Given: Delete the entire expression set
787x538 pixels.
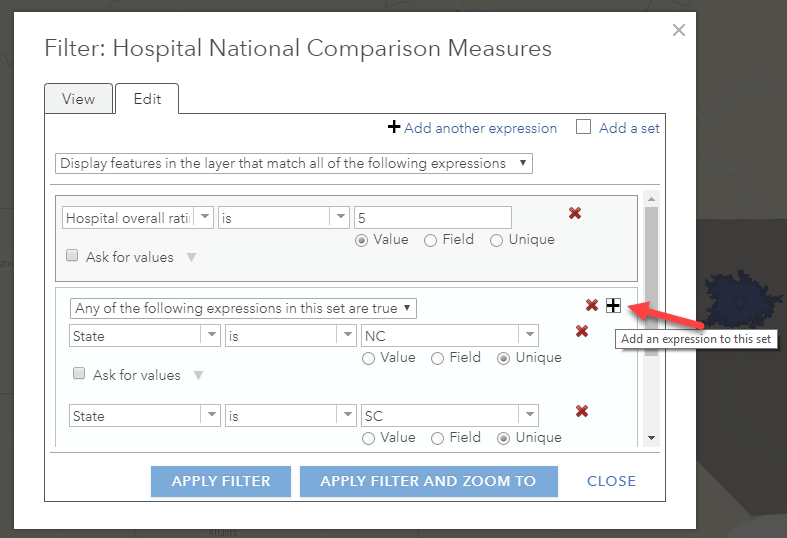Looking at the screenshot, I should click(x=592, y=305).
